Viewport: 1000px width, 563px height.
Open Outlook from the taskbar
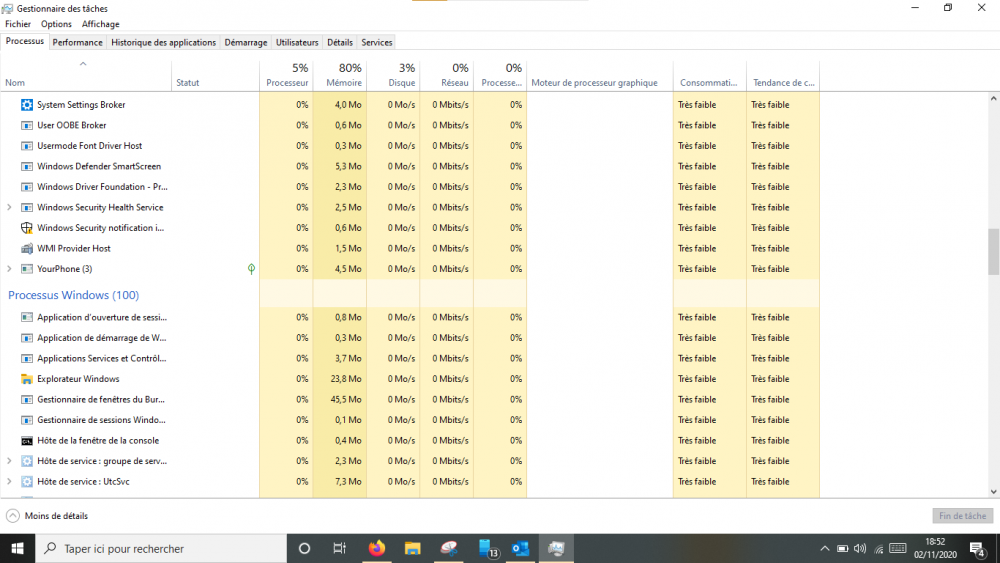tap(520, 548)
